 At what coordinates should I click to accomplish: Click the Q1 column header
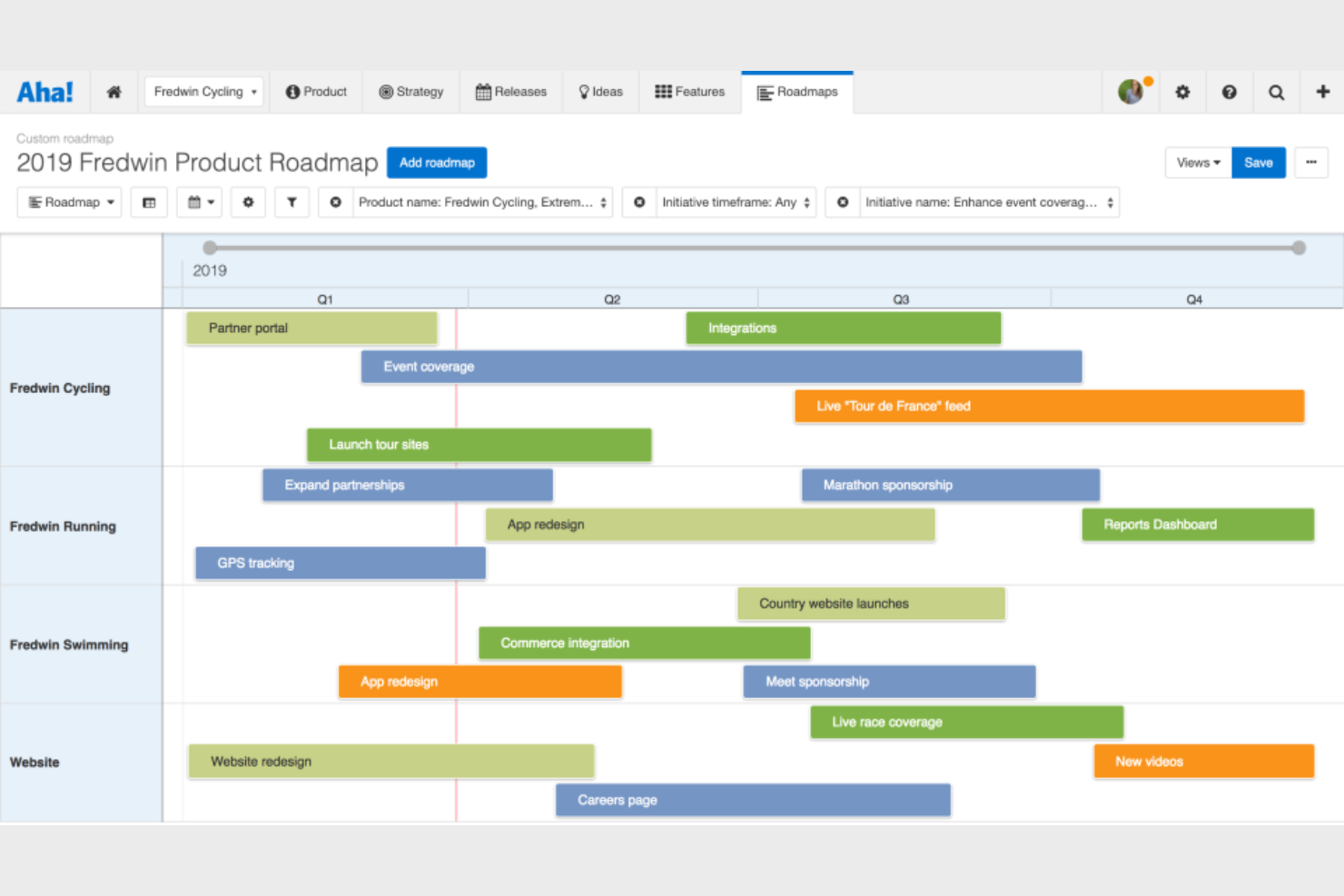pos(325,300)
